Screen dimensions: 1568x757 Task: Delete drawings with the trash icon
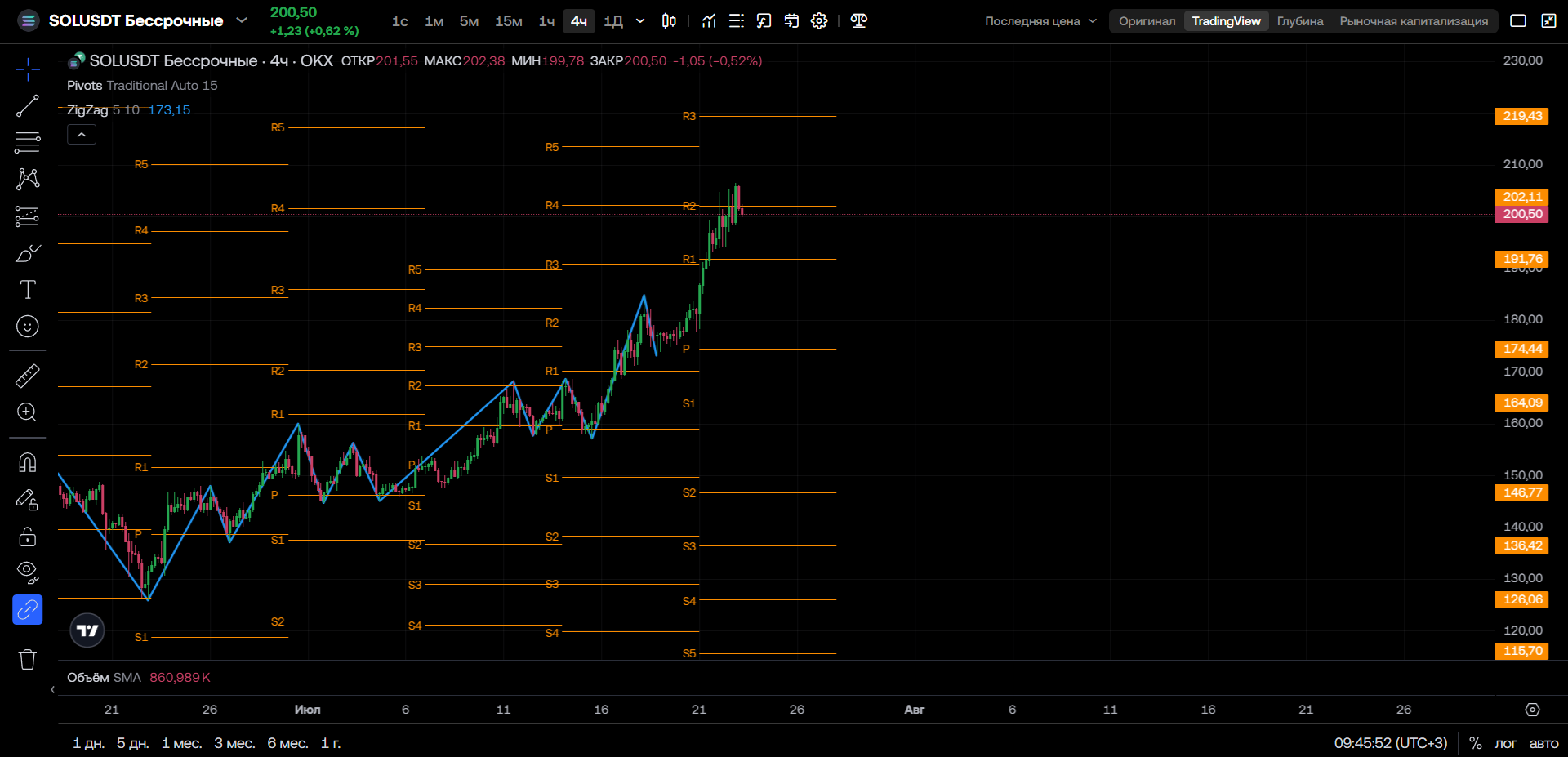pyautogui.click(x=28, y=659)
